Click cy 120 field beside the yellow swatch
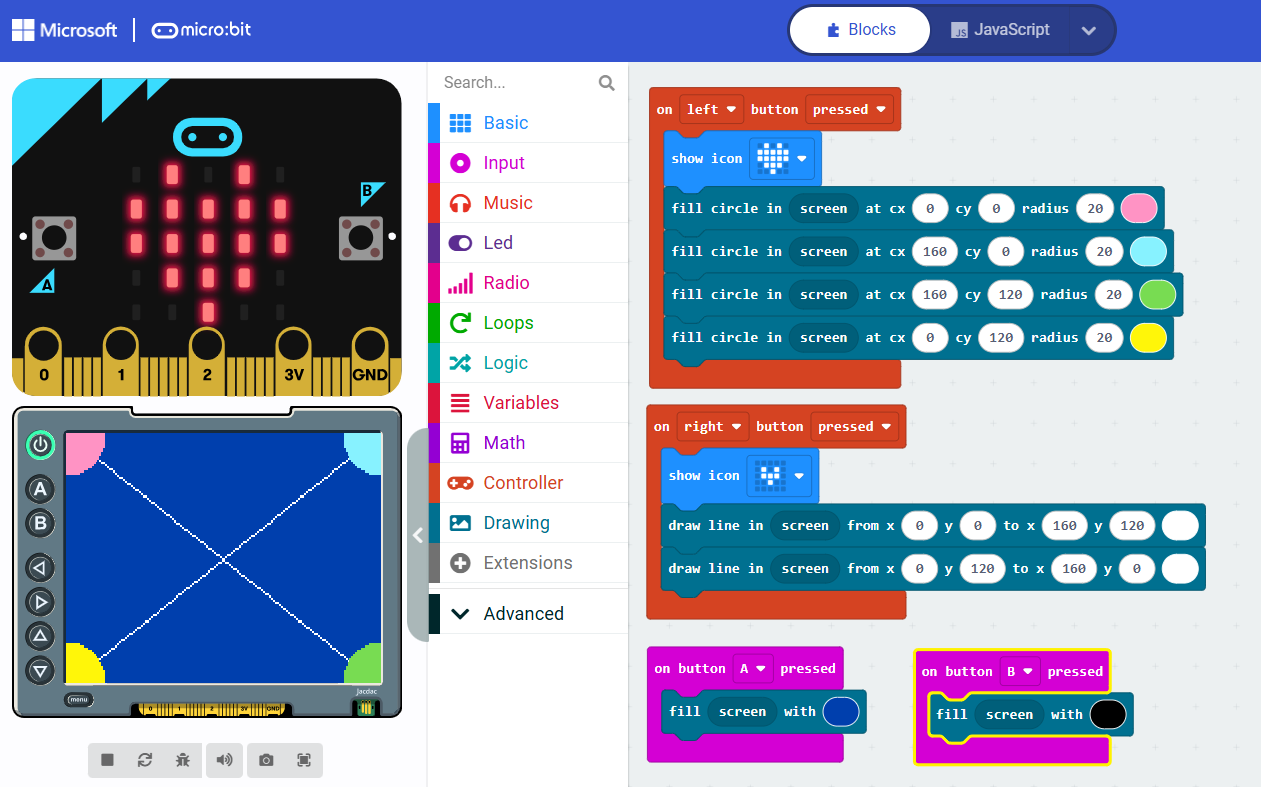The image size is (1261, 787). [1002, 337]
